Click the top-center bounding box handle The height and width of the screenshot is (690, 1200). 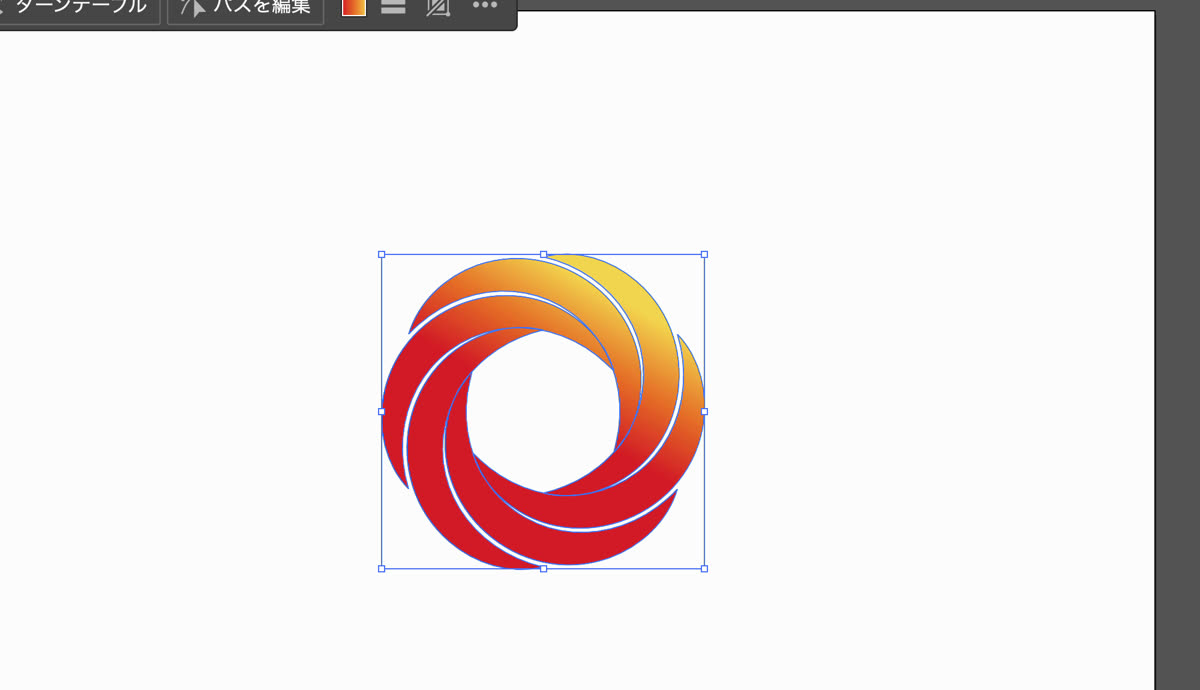pos(543,254)
